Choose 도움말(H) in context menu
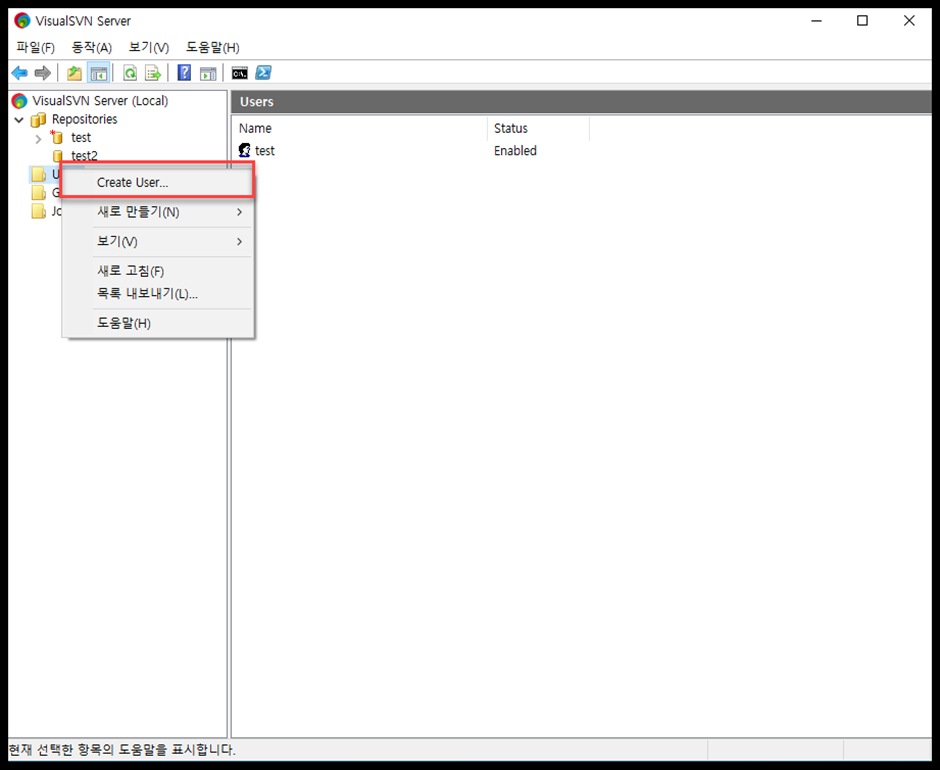This screenshot has height=770, width=940. coord(158,323)
